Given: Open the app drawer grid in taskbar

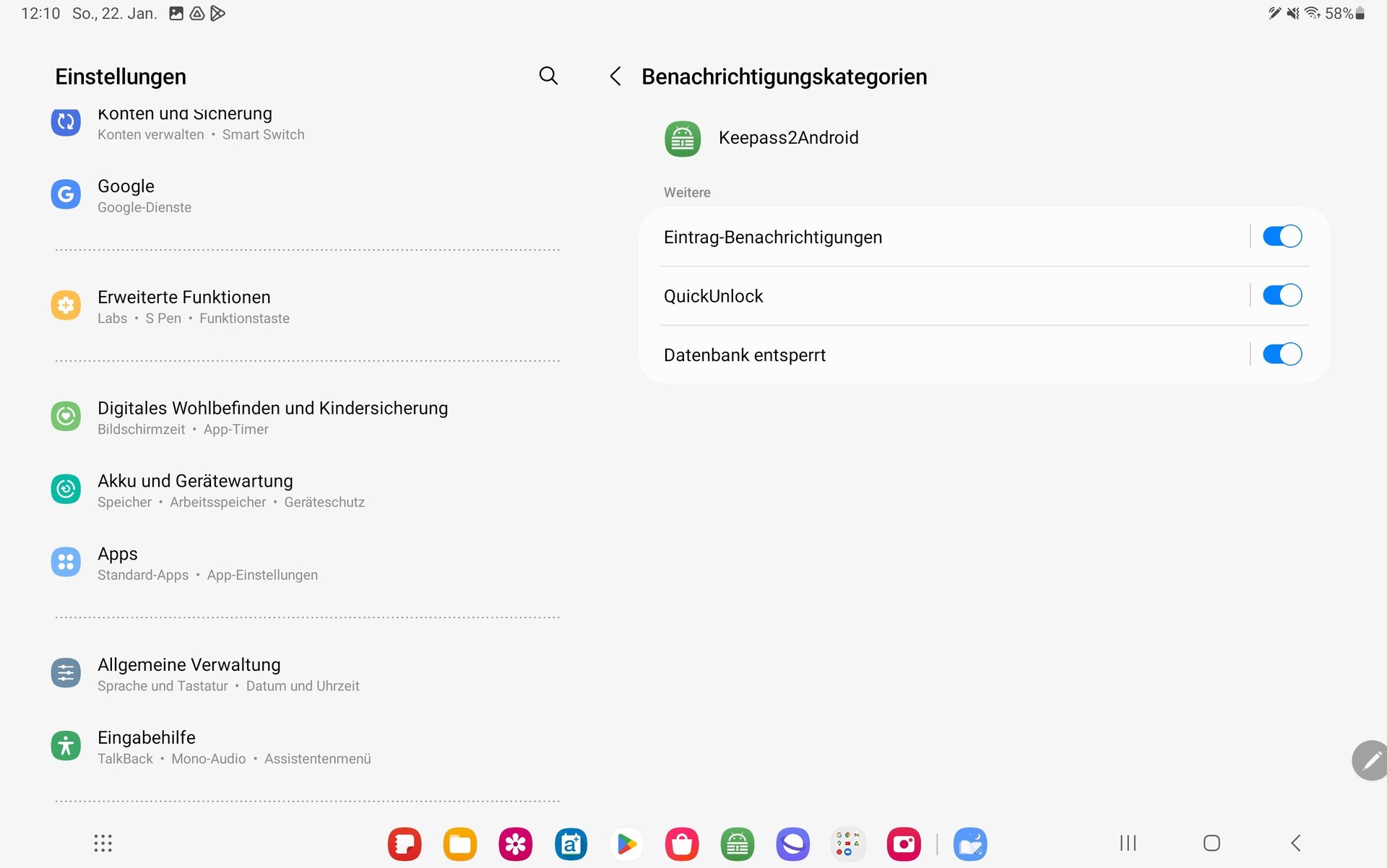Looking at the screenshot, I should 103,843.
